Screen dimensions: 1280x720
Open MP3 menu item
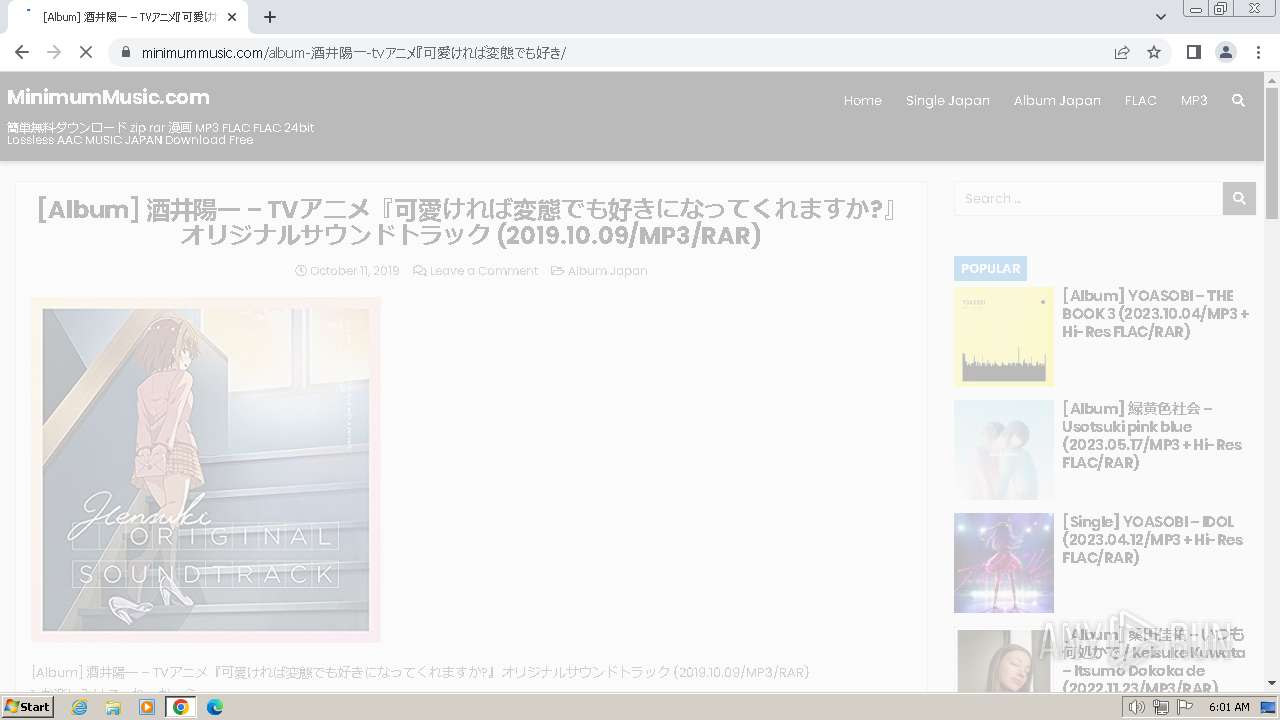coord(1194,100)
